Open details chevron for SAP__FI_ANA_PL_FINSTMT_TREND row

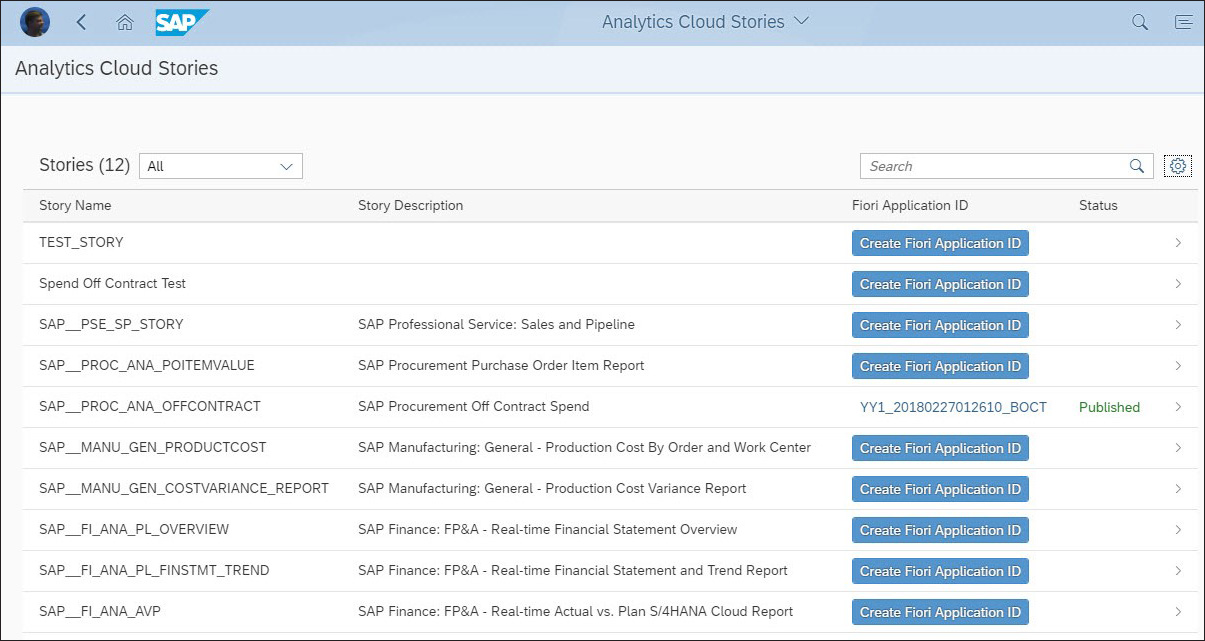click(1179, 571)
